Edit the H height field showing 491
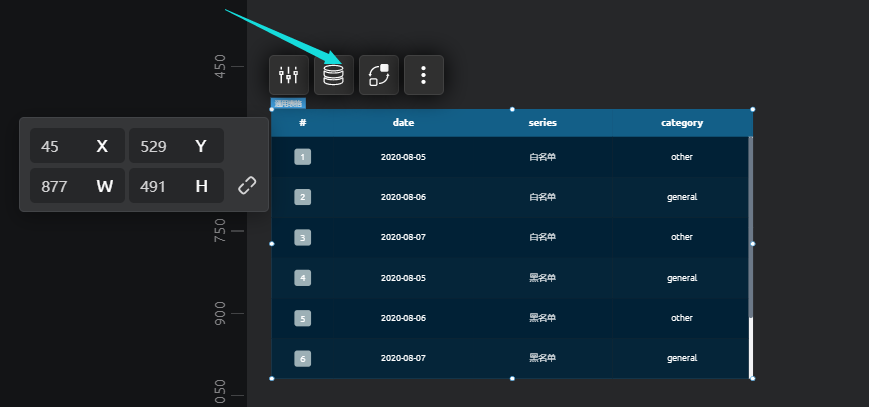Image resolution: width=869 pixels, height=407 pixels. [176, 186]
